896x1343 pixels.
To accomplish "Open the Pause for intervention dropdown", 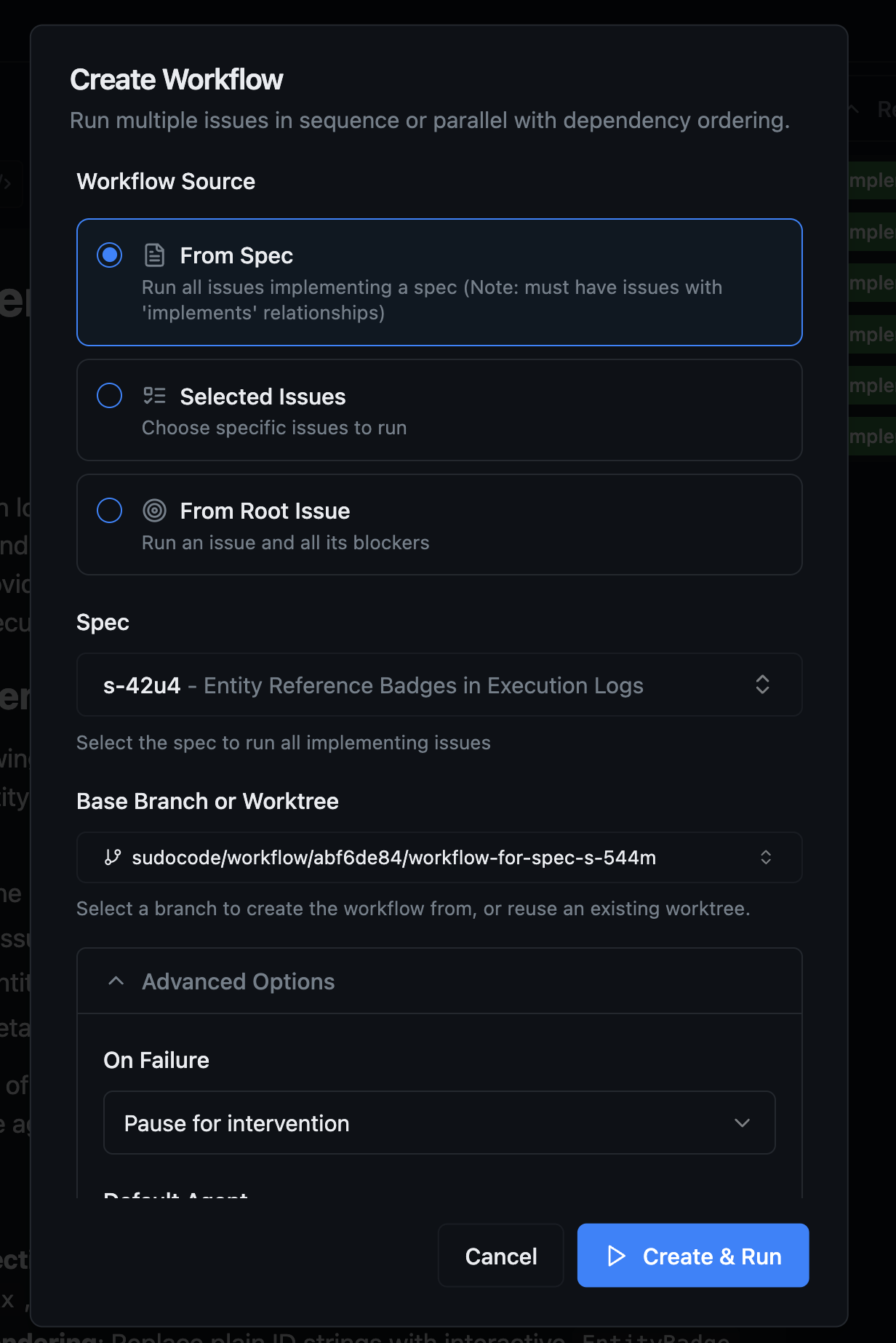I will coord(439,1123).
